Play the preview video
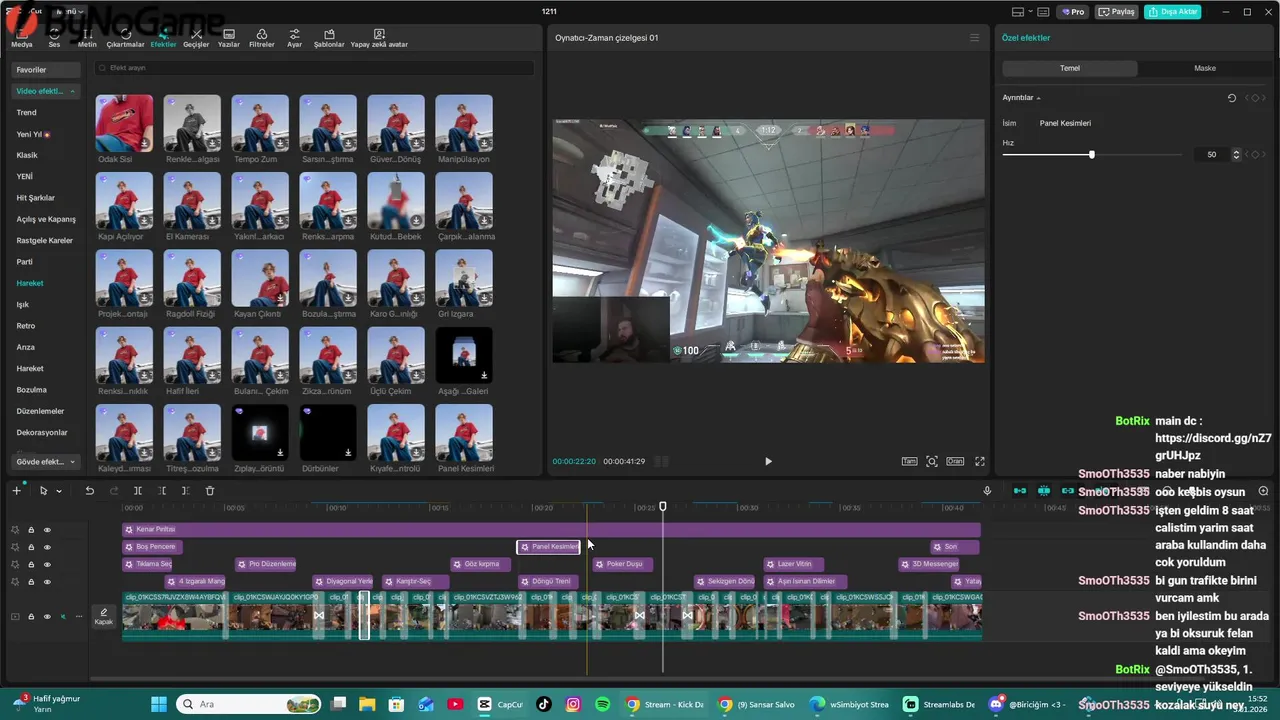 click(x=768, y=461)
